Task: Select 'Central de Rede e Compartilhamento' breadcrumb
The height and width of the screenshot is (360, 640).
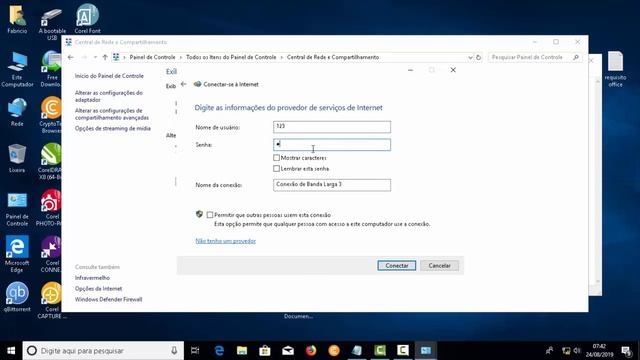Action: (333, 57)
